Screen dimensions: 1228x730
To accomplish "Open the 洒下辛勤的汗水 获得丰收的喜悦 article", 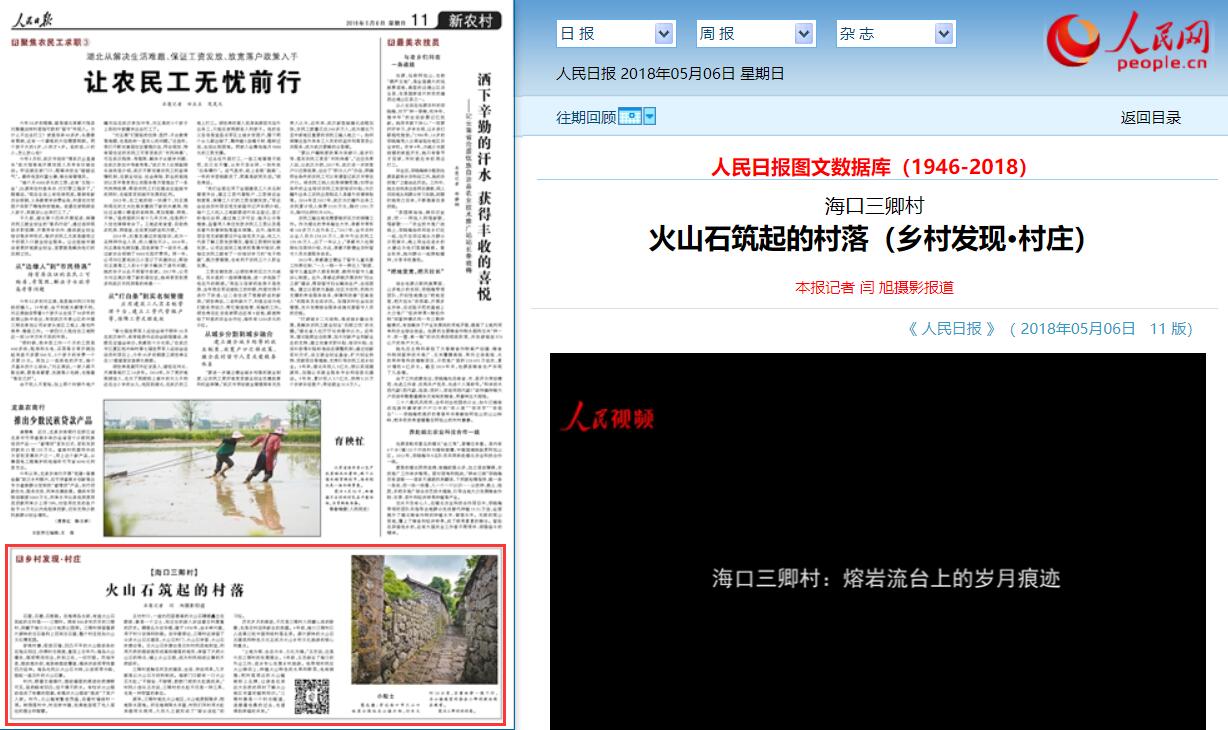I will [483, 185].
